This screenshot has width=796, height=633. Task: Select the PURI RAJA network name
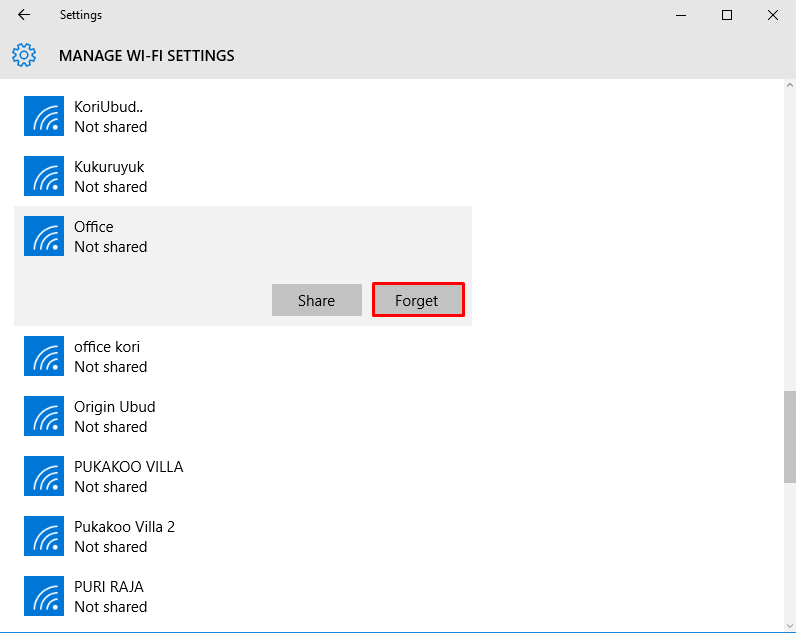pyautogui.click(x=109, y=586)
